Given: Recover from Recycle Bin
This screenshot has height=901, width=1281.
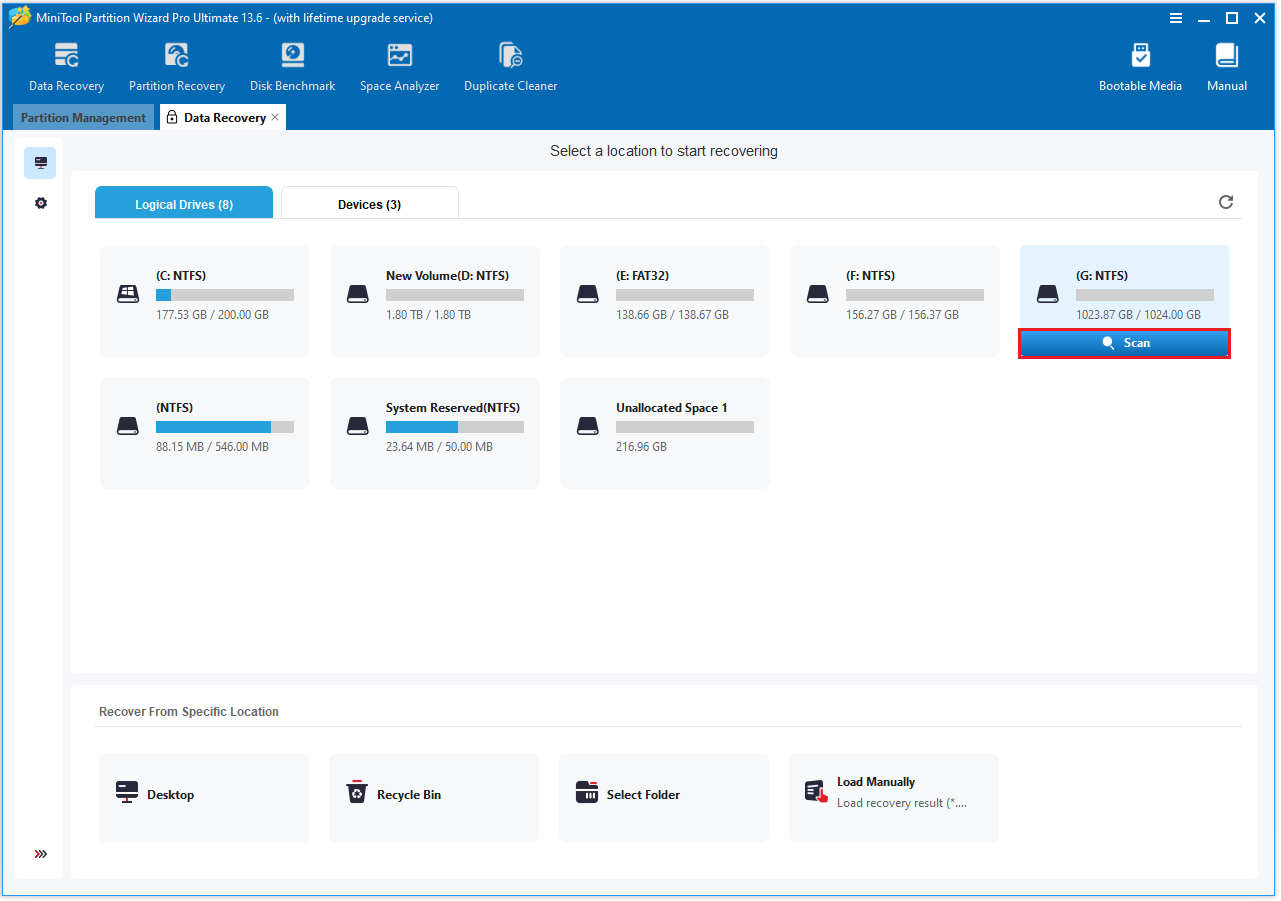Looking at the screenshot, I should (x=434, y=797).
